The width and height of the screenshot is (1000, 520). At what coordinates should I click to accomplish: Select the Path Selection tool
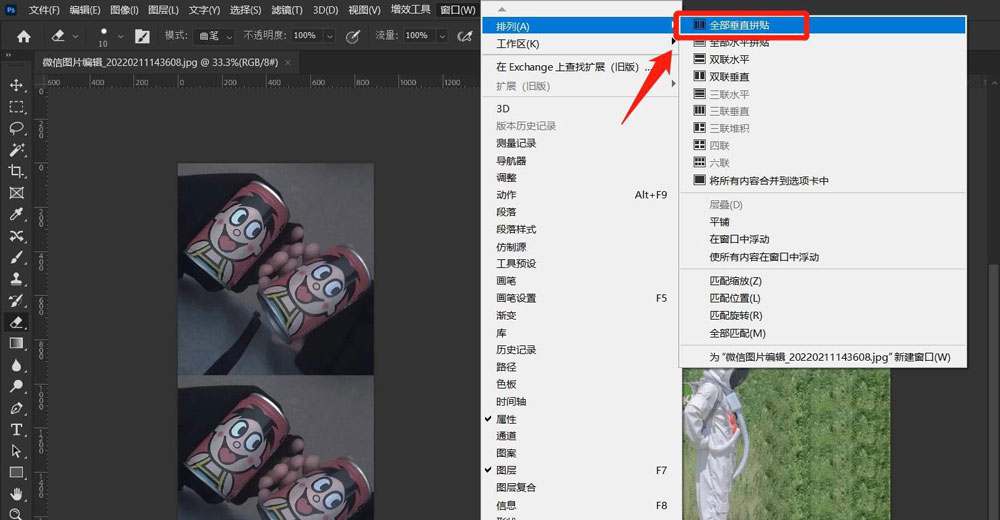(17, 451)
